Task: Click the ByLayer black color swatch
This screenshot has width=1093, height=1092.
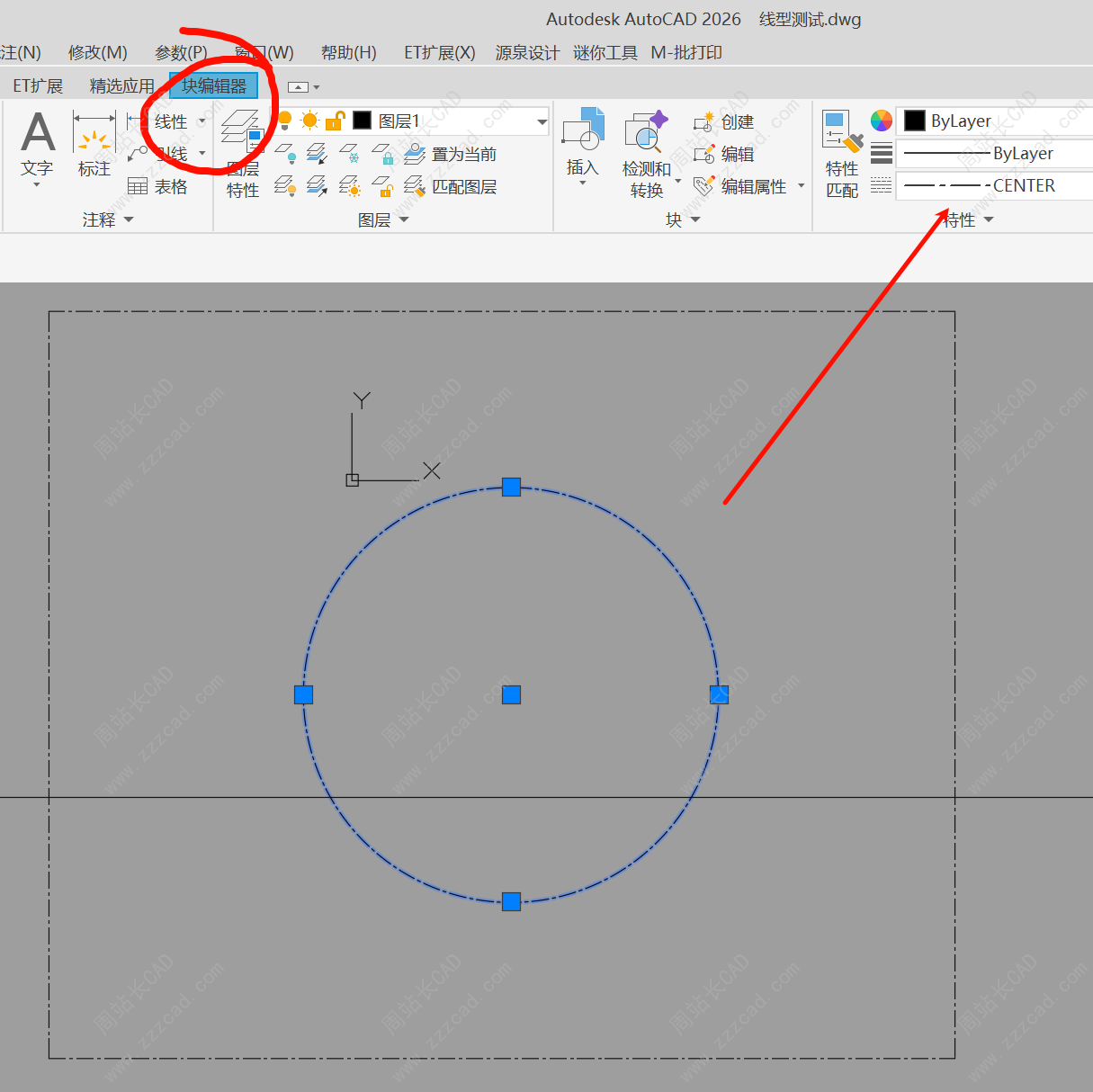Action: 915,121
